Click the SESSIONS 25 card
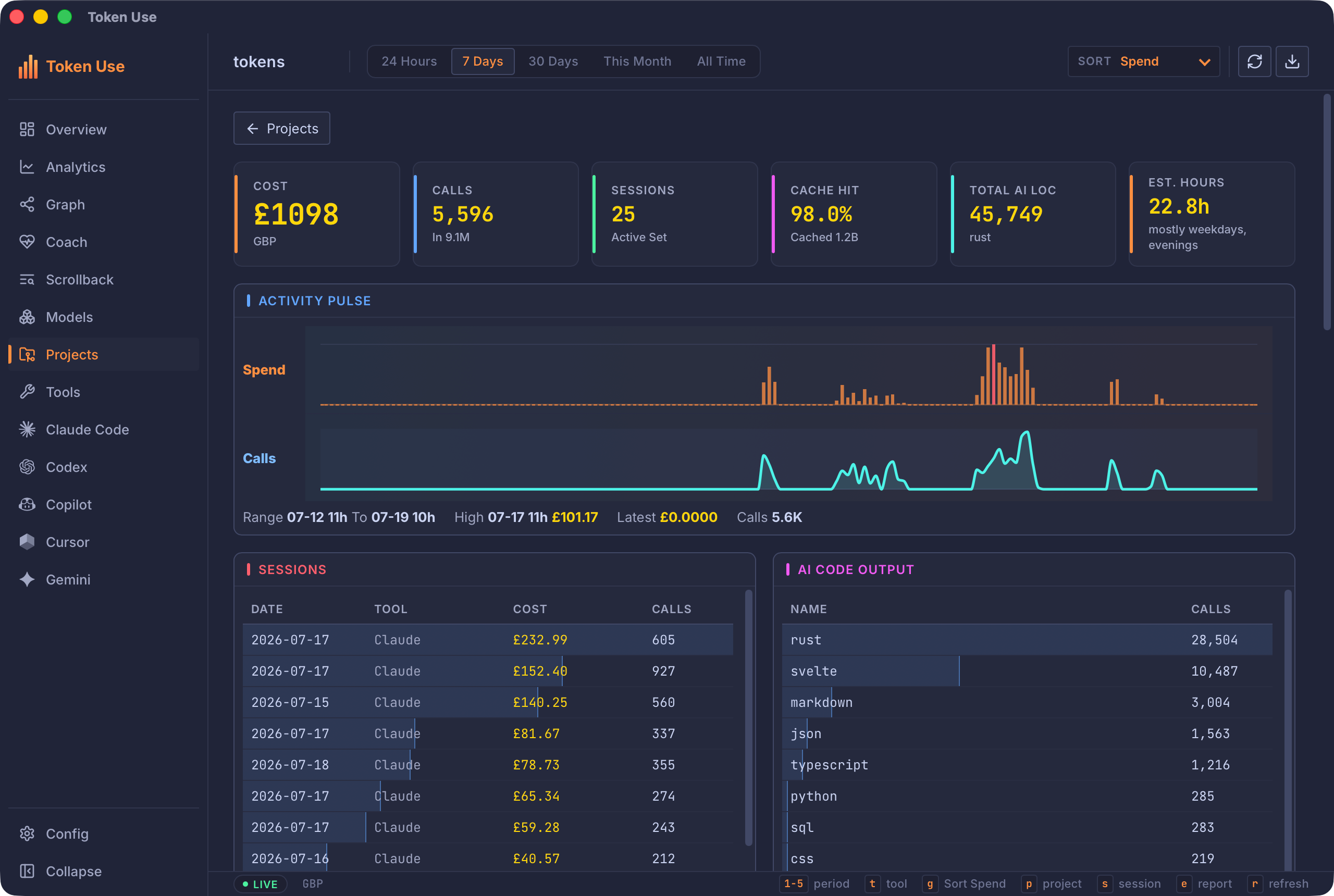Image resolution: width=1334 pixels, height=896 pixels. click(674, 214)
